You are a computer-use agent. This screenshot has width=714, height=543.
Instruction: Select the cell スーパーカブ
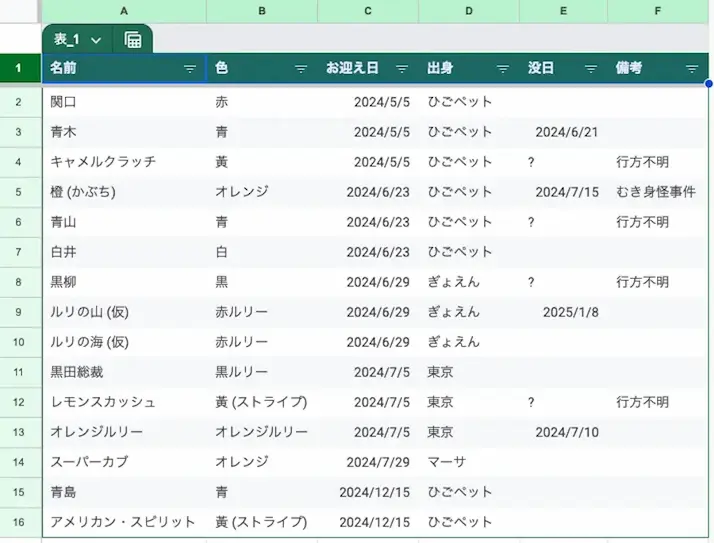[124, 462]
